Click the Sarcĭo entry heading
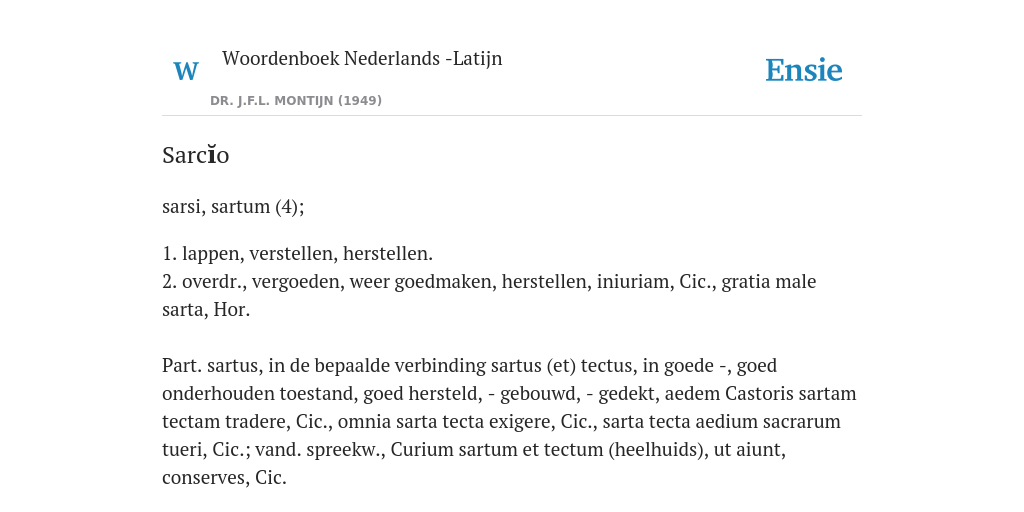Screen dimensions: 1024x512 [195, 155]
